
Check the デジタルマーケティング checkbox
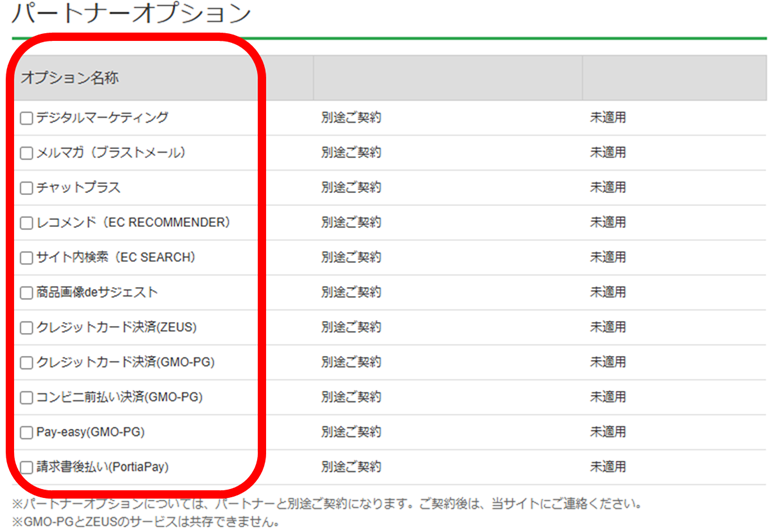click(x=27, y=118)
